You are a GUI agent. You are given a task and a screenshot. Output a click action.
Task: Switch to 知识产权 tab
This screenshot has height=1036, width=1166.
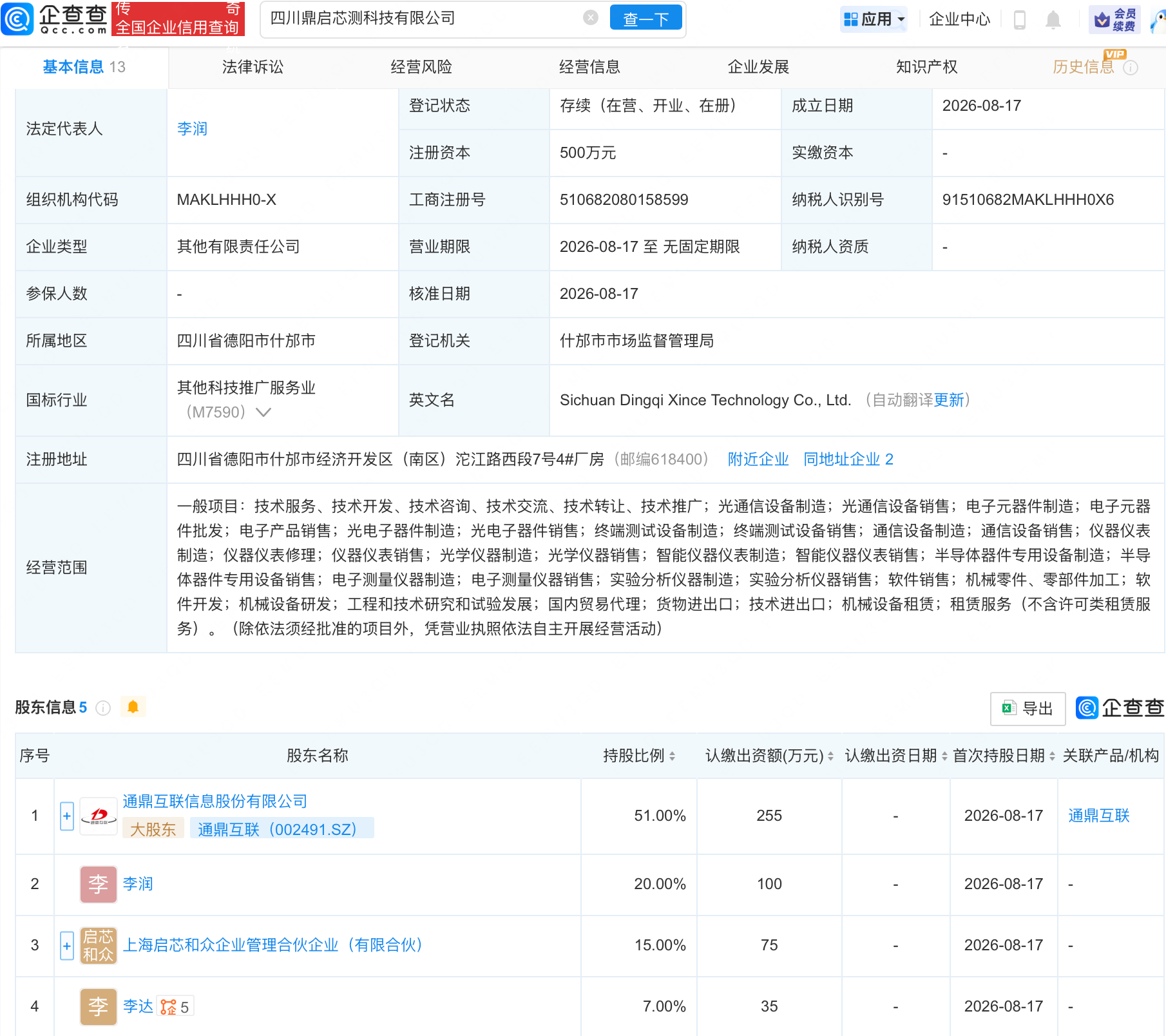click(x=926, y=67)
